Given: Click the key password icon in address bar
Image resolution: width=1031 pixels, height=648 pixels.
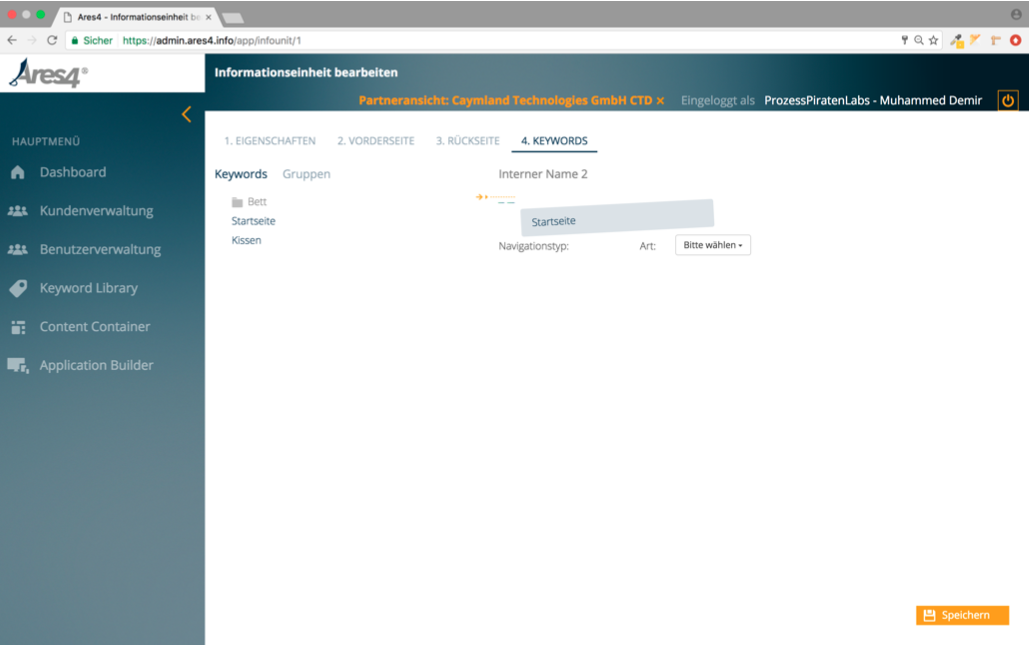Looking at the screenshot, I should pyautogui.click(x=905, y=40).
